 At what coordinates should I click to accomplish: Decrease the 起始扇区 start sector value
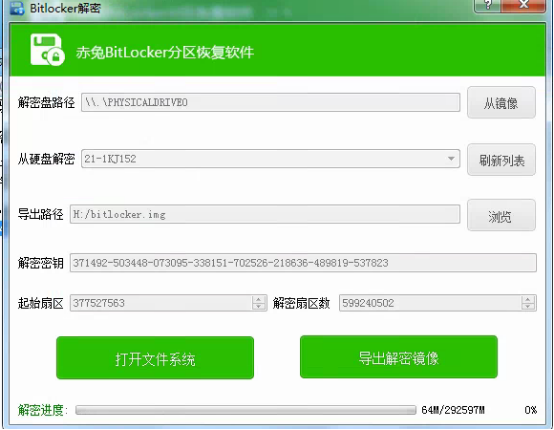pyautogui.click(x=259, y=307)
